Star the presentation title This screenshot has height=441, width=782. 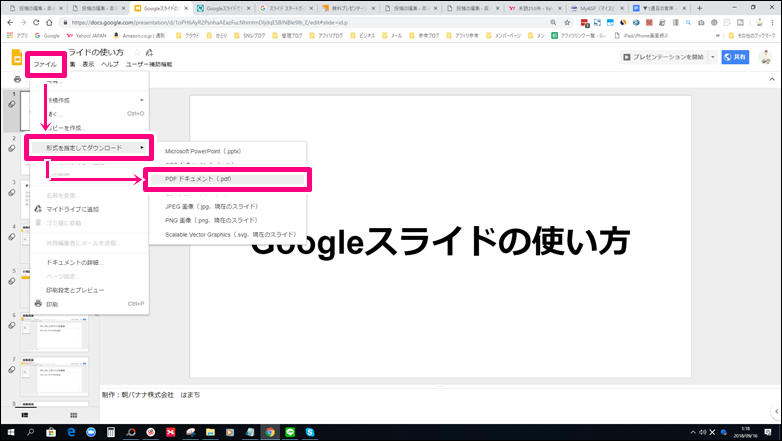point(137,52)
